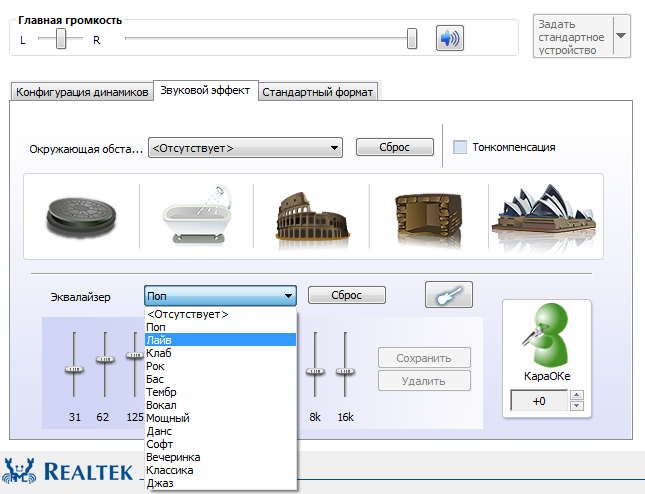Collapse the equalizer preset dropdown

tap(288, 296)
